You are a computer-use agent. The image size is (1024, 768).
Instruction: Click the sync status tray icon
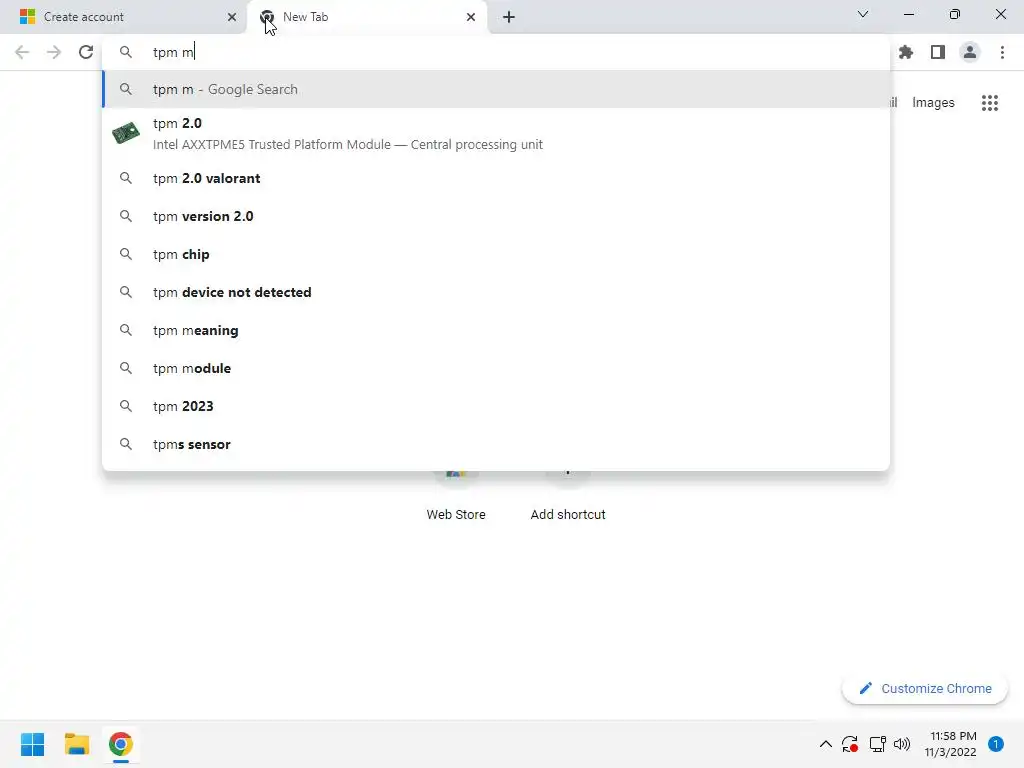(850, 744)
